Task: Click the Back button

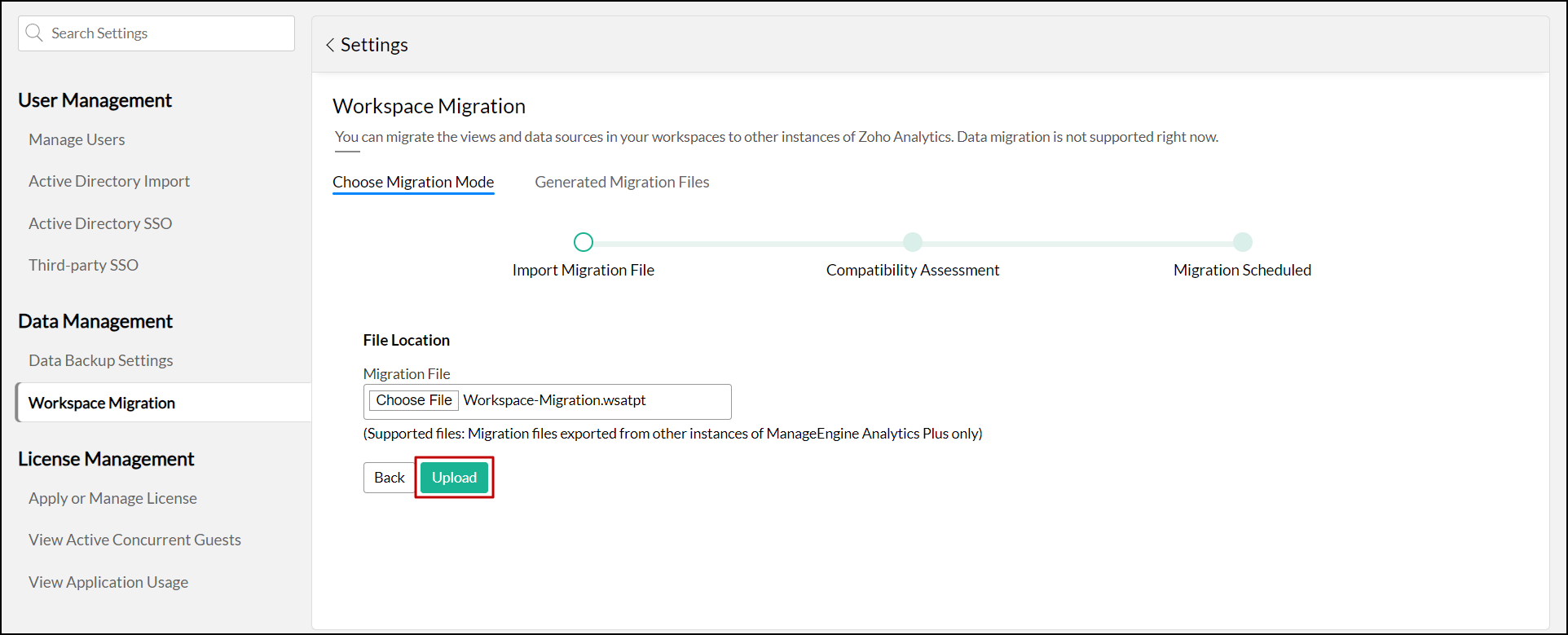Action: pyautogui.click(x=389, y=478)
